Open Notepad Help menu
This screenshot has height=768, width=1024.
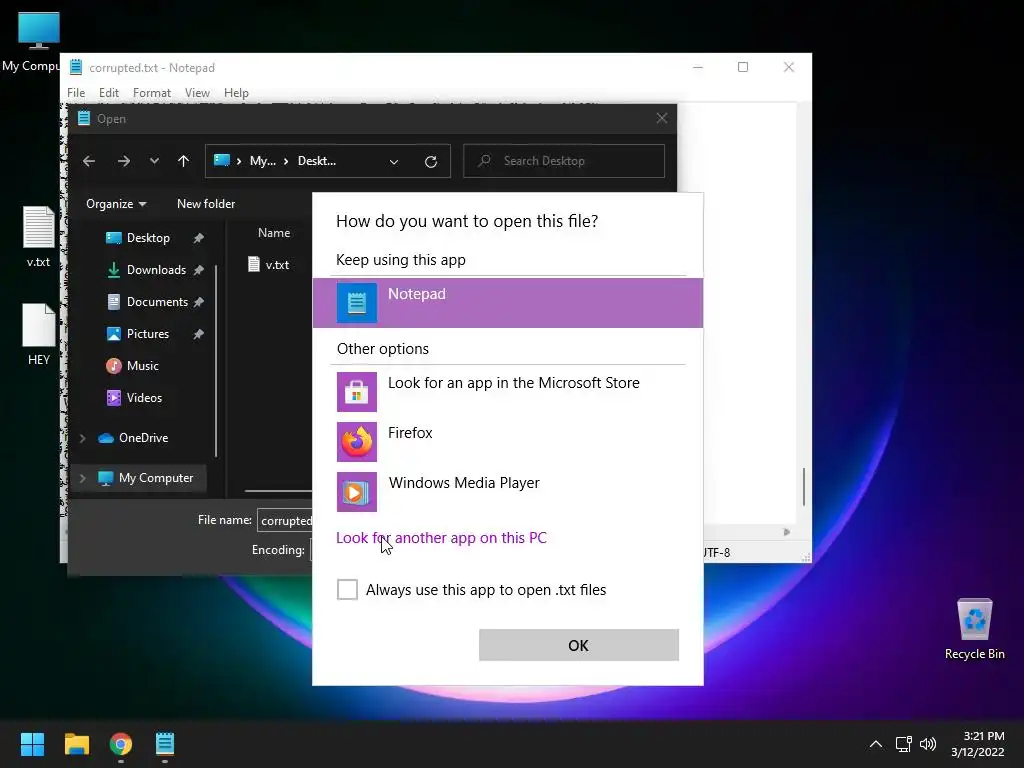(x=236, y=93)
